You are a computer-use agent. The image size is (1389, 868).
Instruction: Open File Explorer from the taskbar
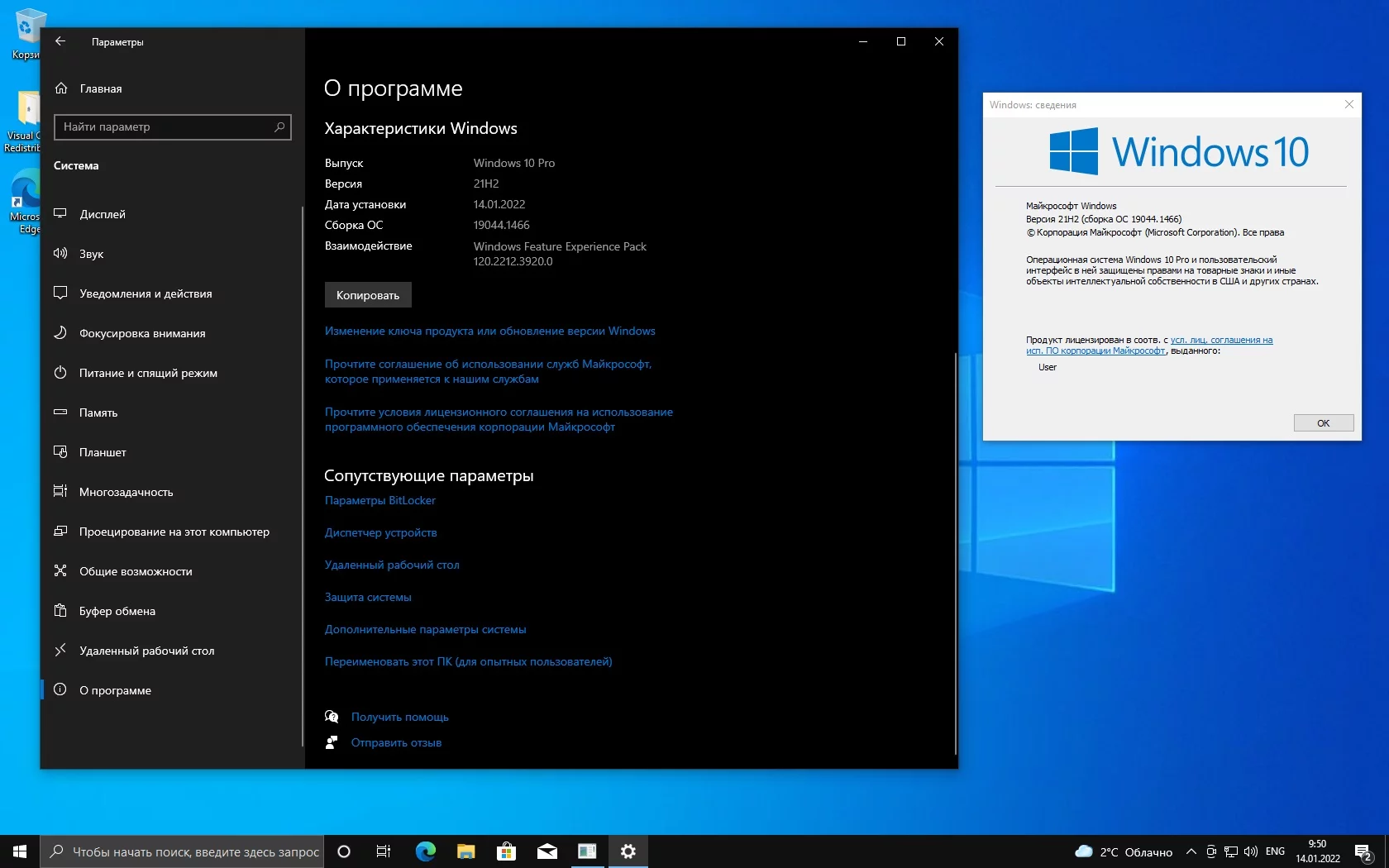466,851
